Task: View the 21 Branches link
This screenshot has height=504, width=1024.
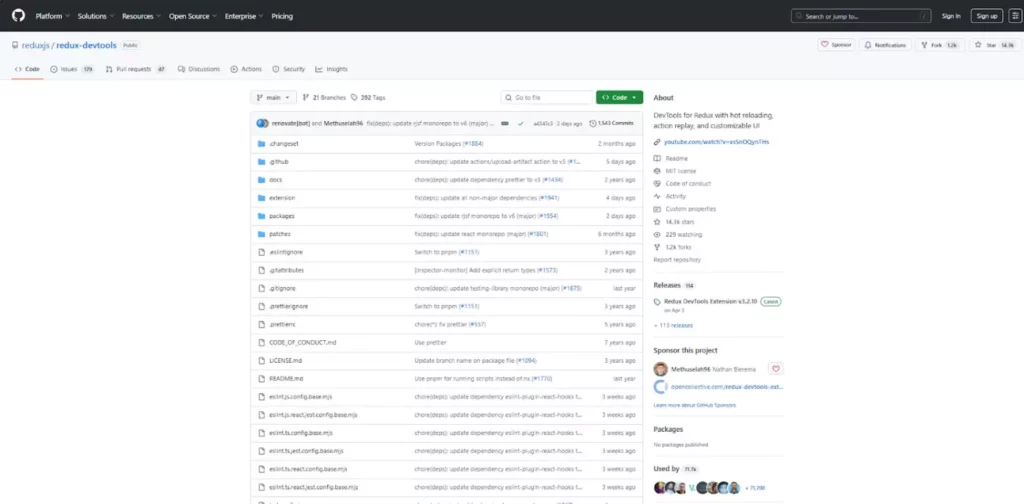Action: (324, 97)
